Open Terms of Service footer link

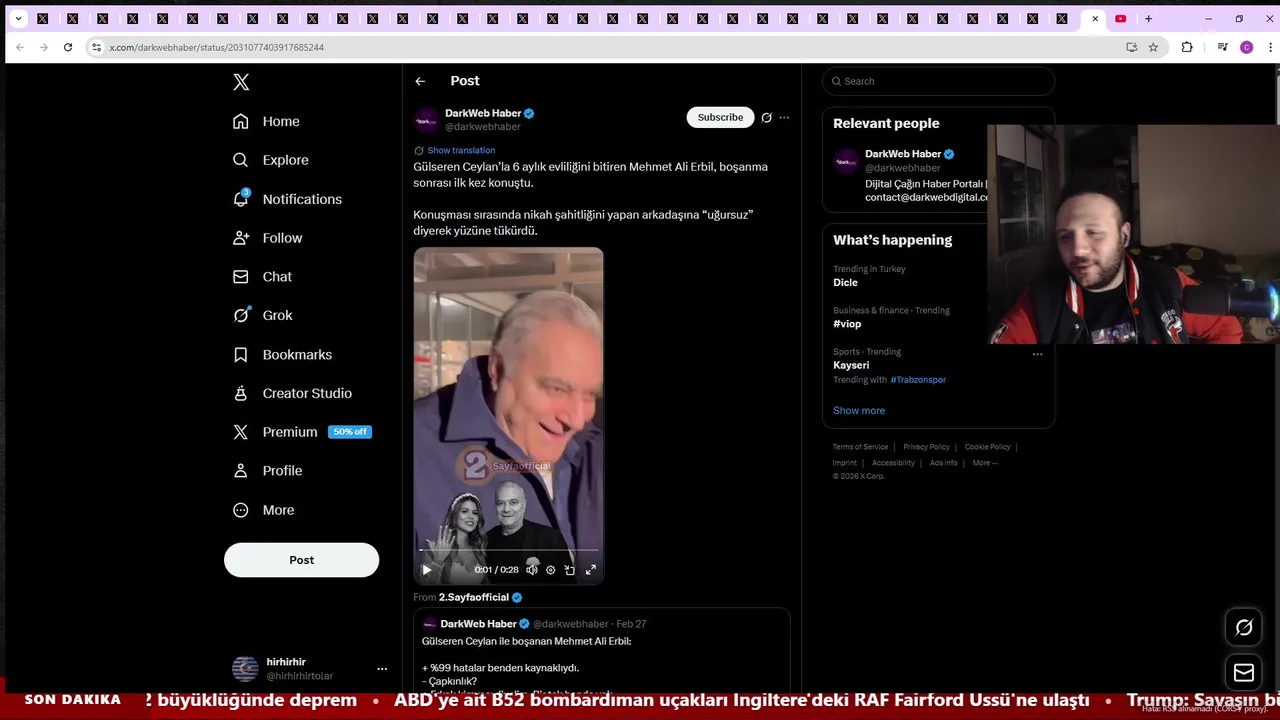tap(860, 447)
